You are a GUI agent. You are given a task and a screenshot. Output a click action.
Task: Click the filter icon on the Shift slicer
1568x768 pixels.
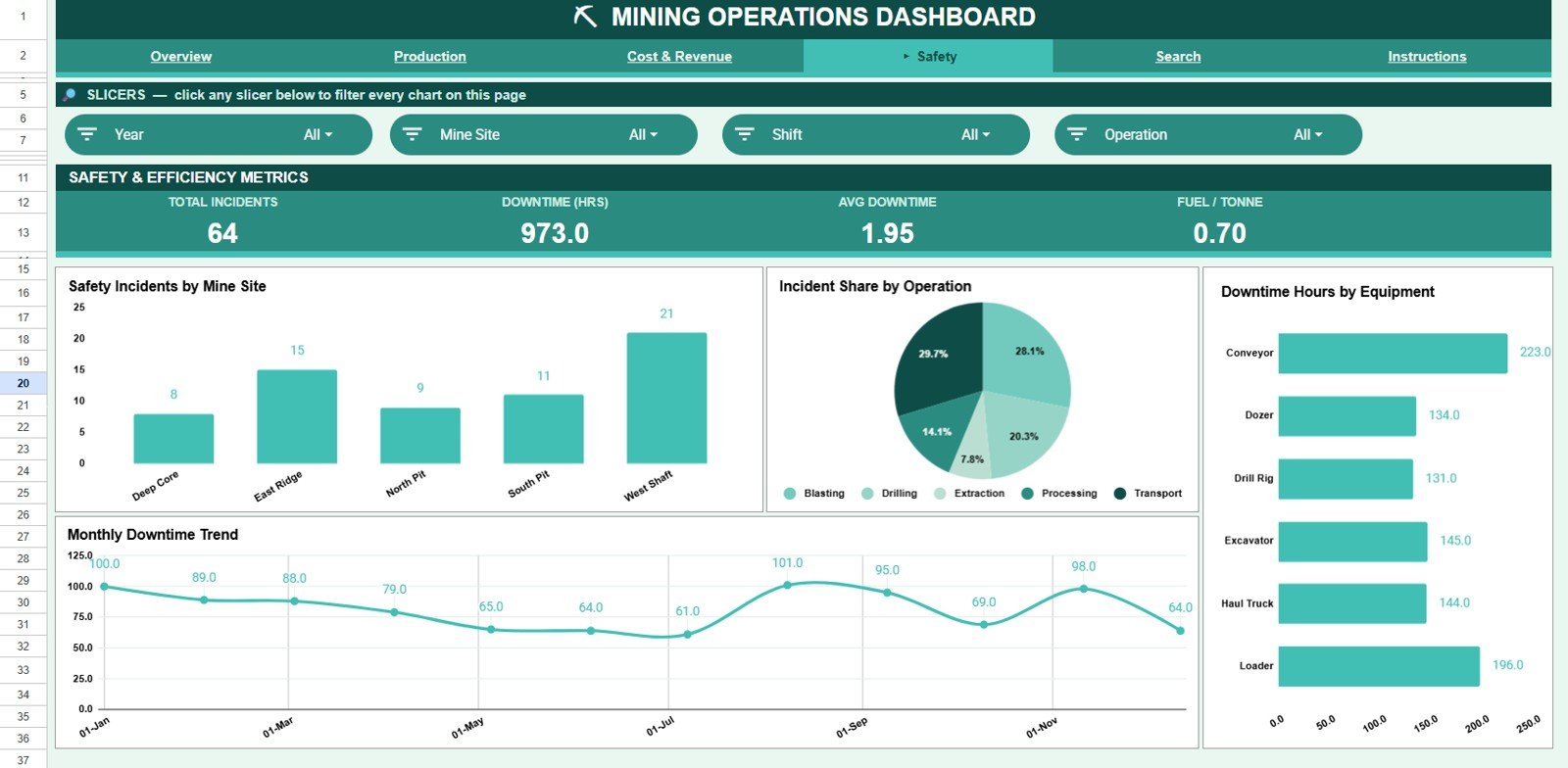tap(745, 134)
